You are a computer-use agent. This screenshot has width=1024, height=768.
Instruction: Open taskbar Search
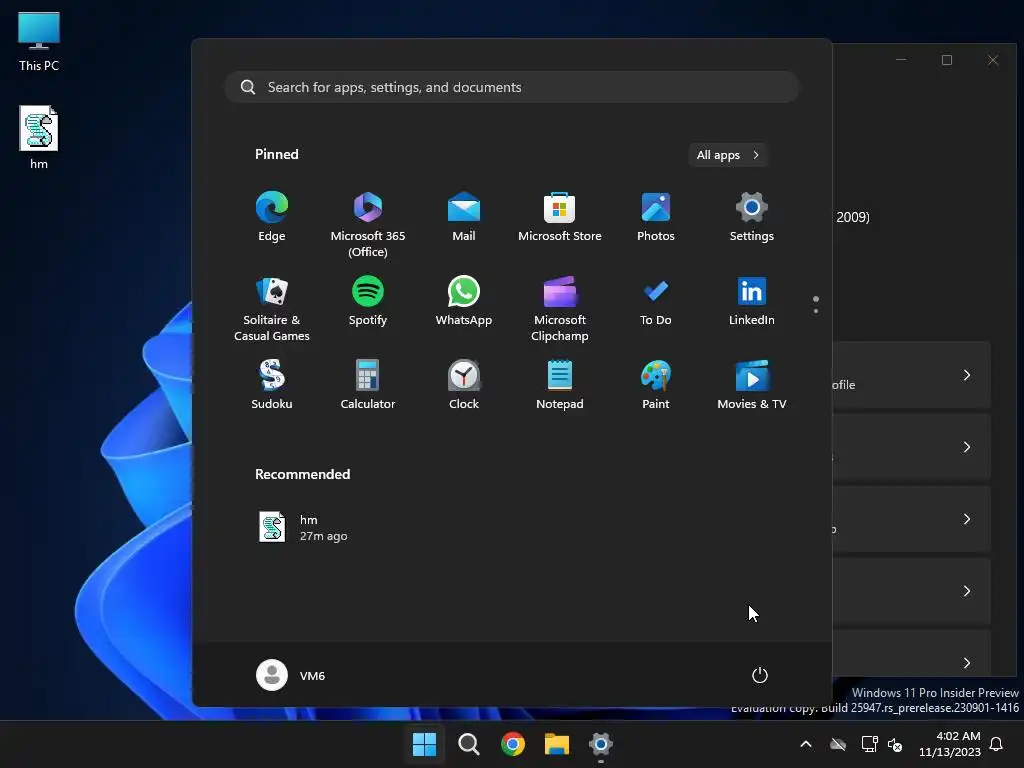pos(468,744)
